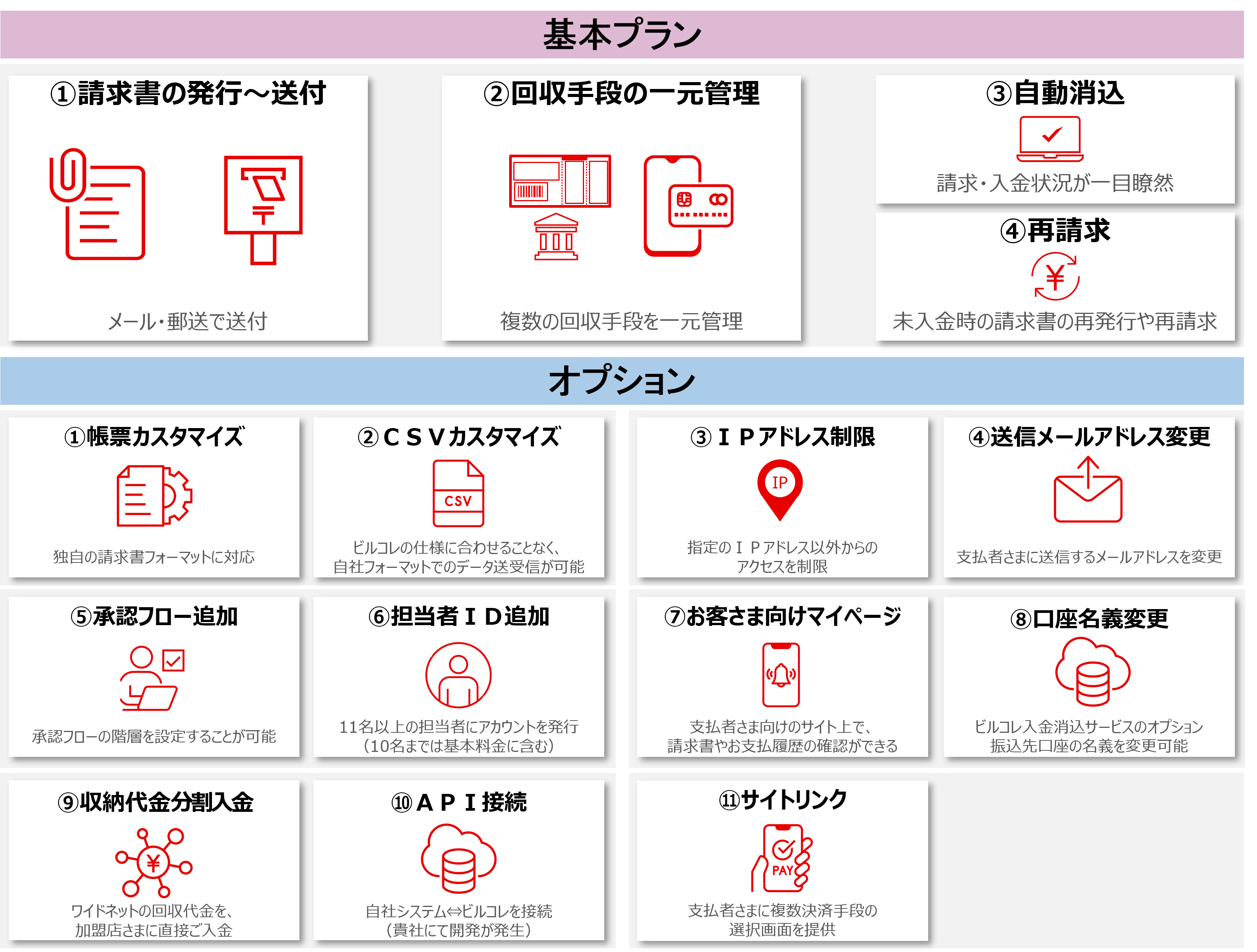Click the 複数の回収手段を一元管理 caption

tap(621, 321)
